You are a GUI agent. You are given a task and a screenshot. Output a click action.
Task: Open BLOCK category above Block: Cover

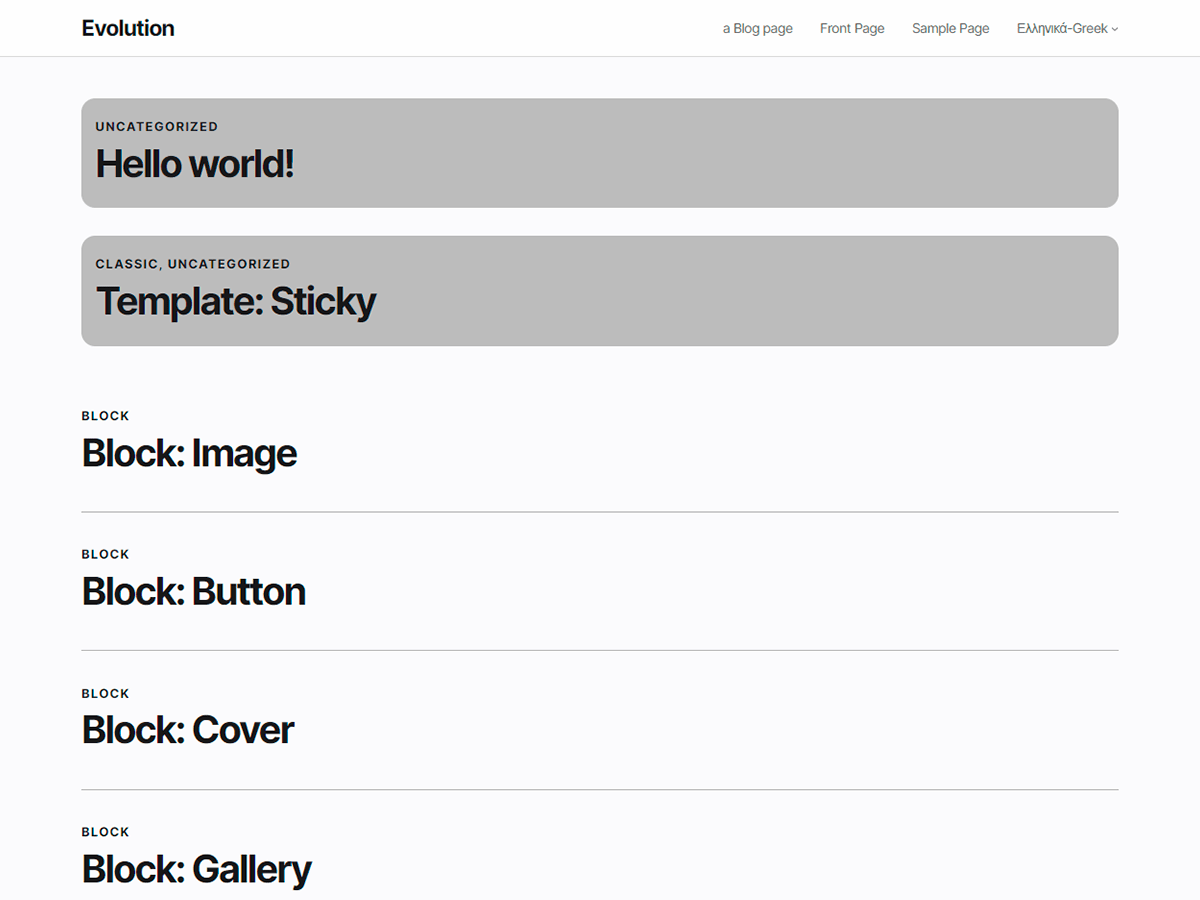point(105,693)
